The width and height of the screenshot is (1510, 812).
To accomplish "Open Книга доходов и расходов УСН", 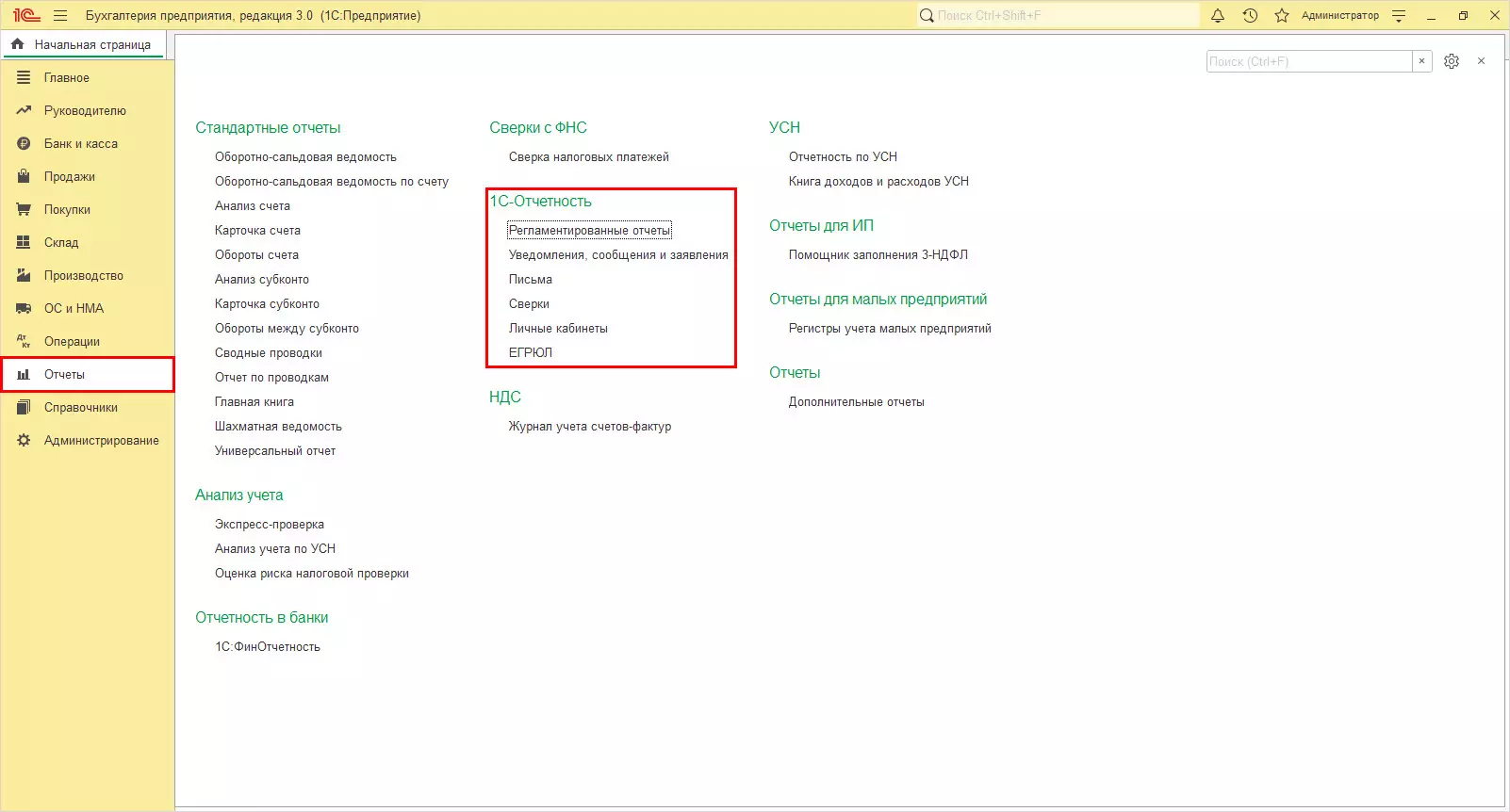I will click(878, 182).
